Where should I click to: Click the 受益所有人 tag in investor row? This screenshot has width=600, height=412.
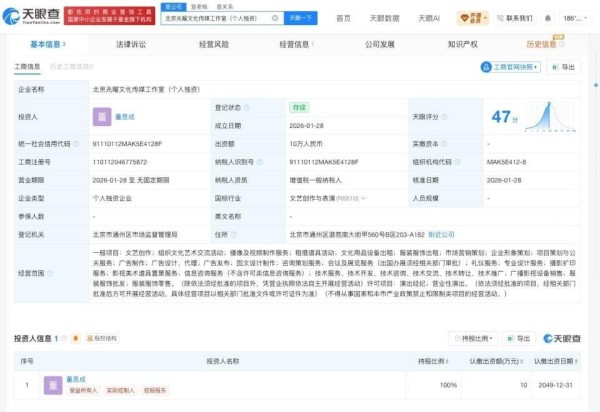83,390
